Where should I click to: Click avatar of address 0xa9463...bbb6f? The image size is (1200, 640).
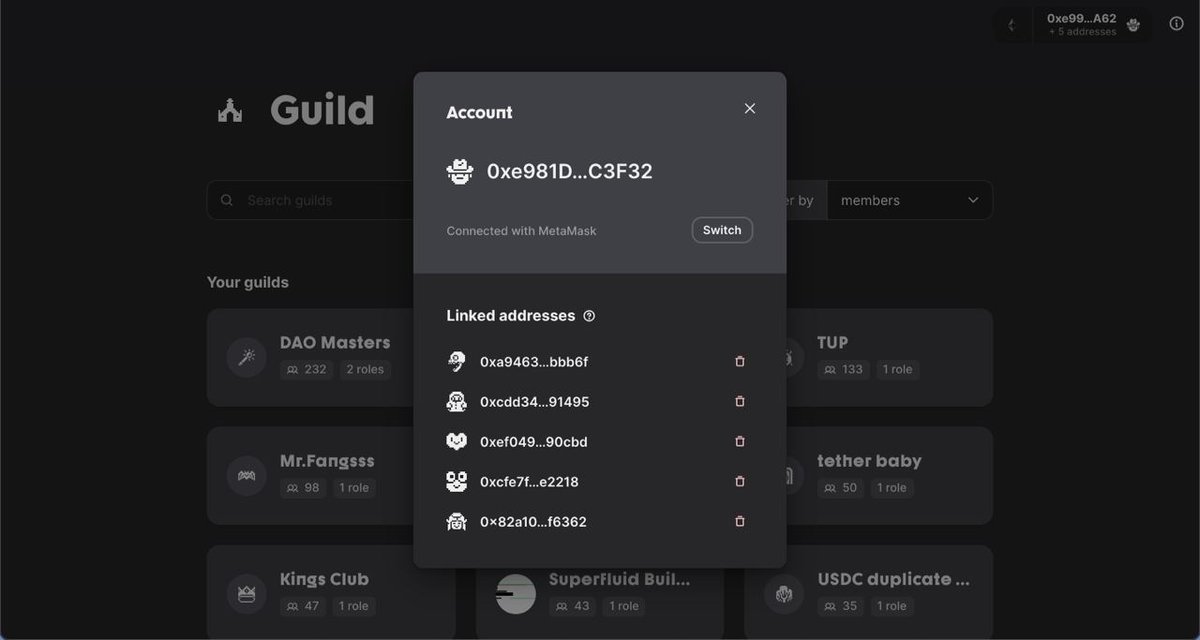point(457,362)
